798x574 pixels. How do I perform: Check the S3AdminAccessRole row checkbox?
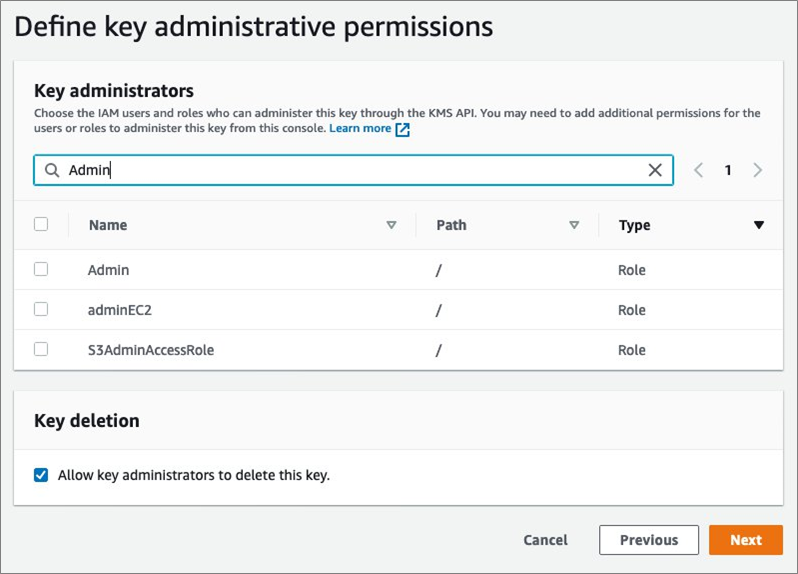pyautogui.click(x=41, y=349)
